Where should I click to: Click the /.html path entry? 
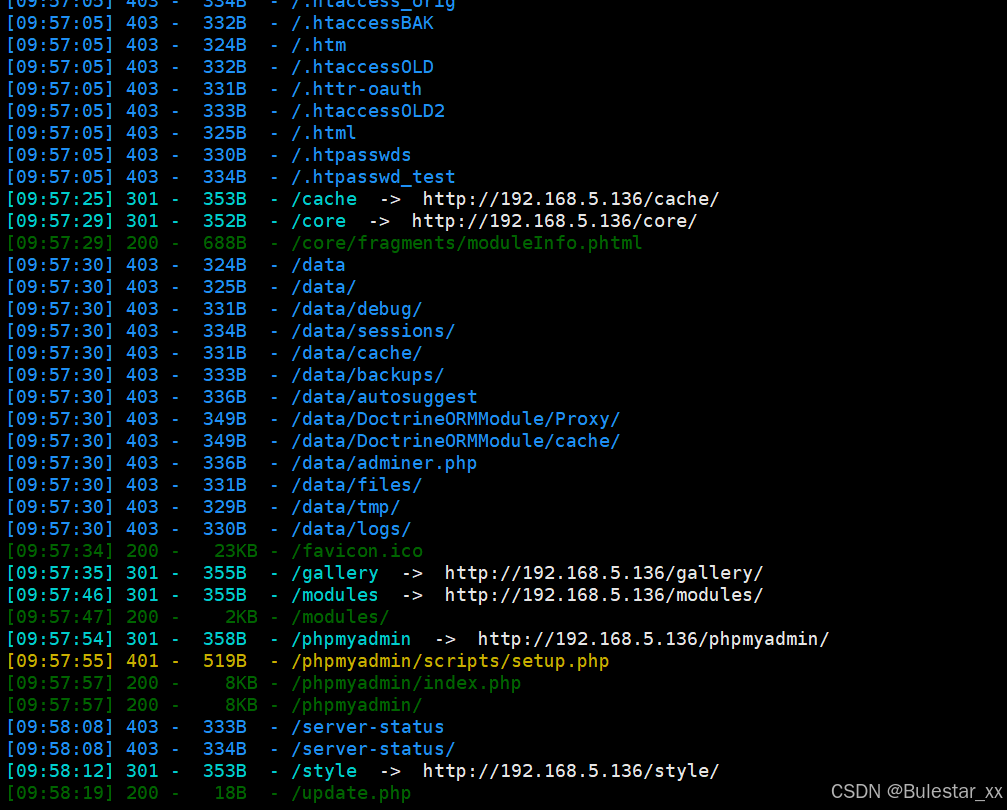pyautogui.click(x=324, y=132)
